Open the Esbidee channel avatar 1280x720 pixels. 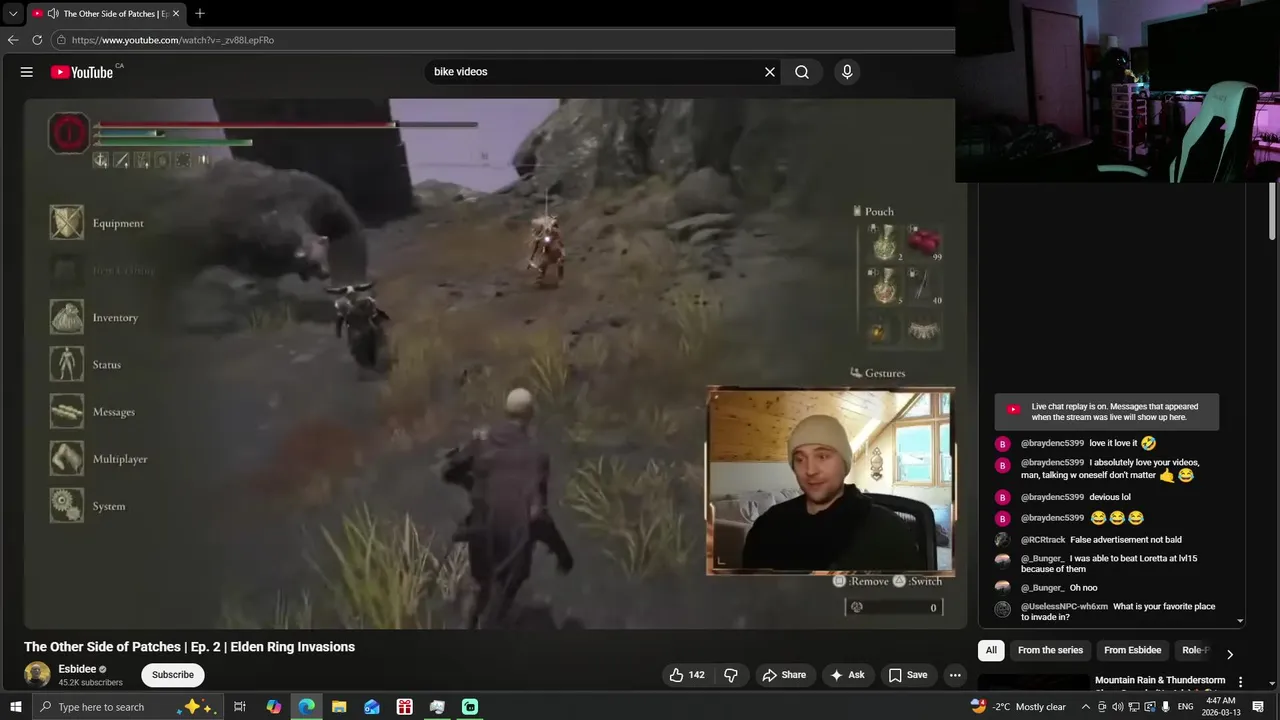(37, 675)
